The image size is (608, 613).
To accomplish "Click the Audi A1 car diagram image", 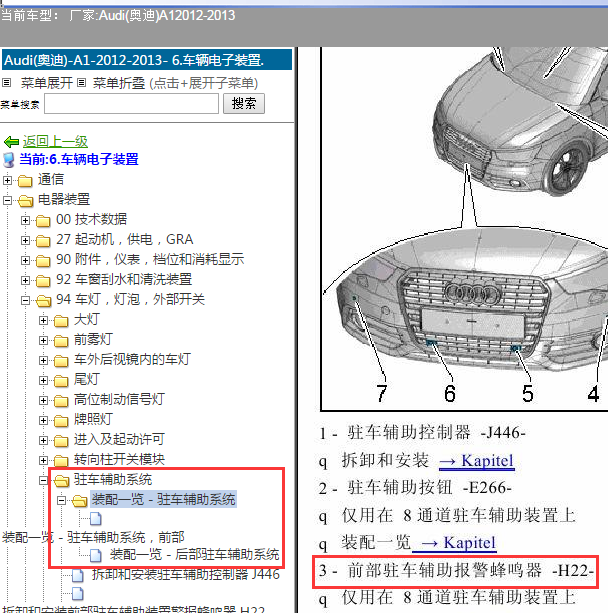I will click(x=464, y=229).
